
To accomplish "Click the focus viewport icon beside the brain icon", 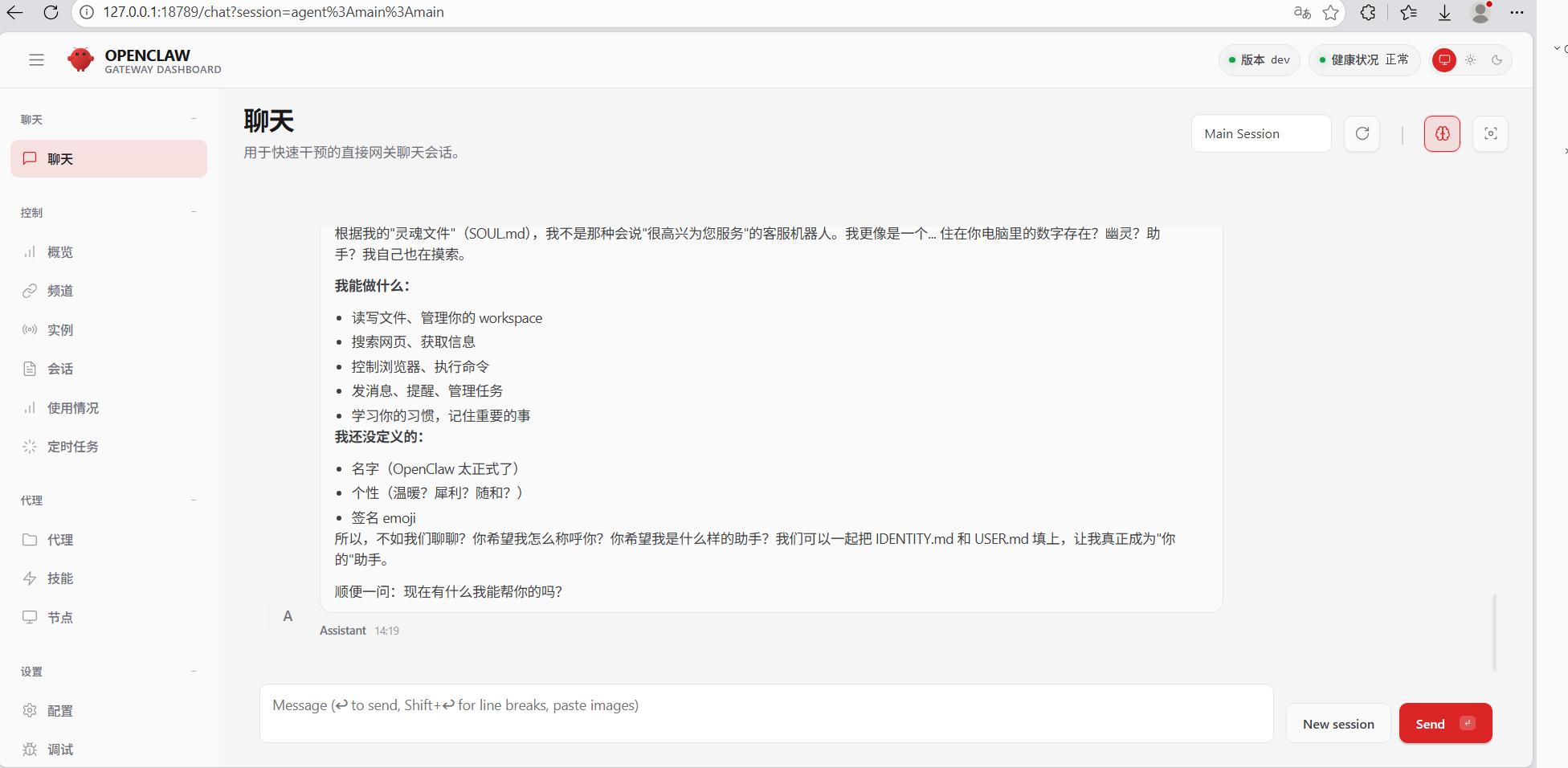I will [1490, 133].
